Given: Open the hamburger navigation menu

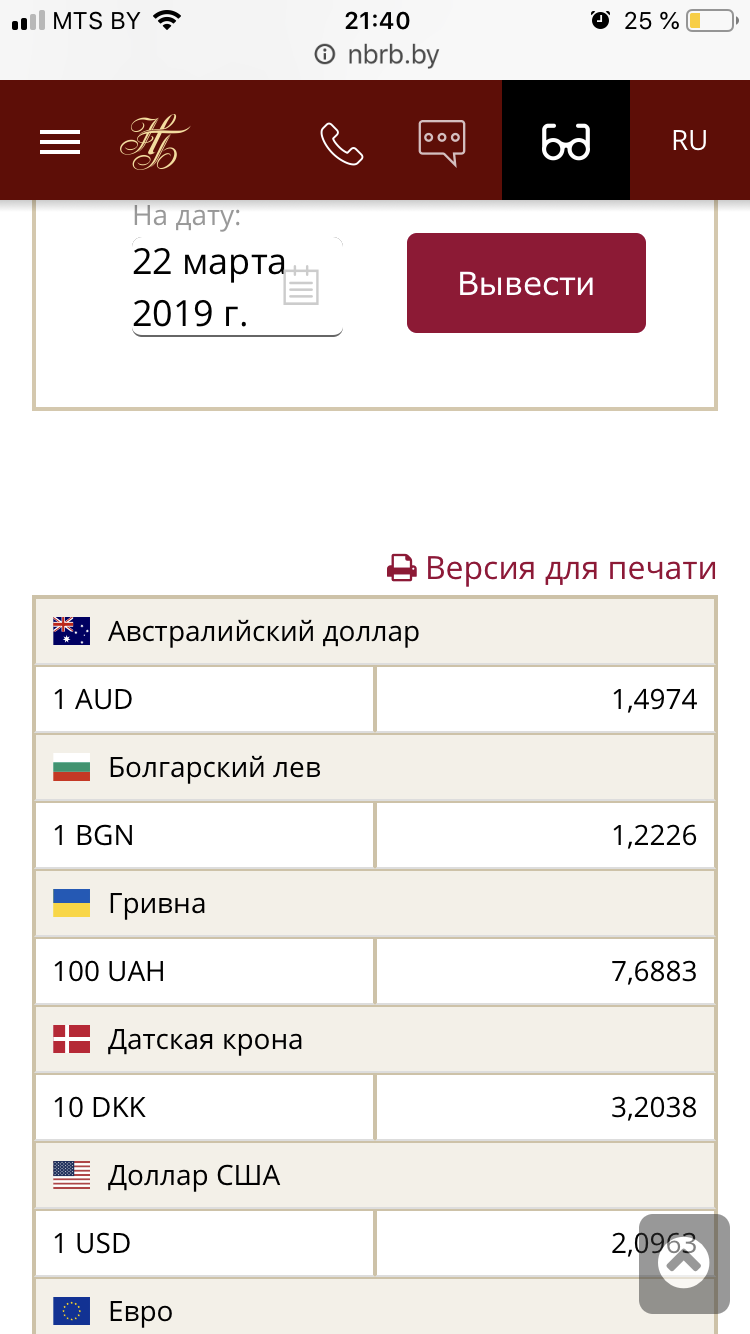Looking at the screenshot, I should pyautogui.click(x=60, y=142).
